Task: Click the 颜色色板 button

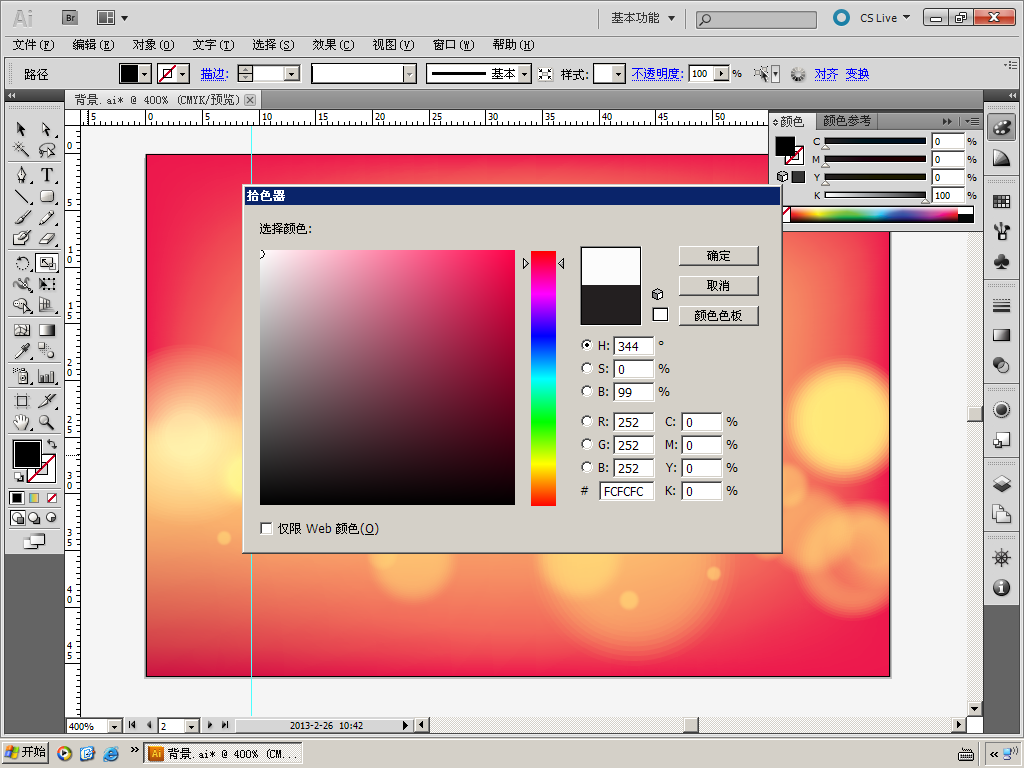Action: coord(718,316)
